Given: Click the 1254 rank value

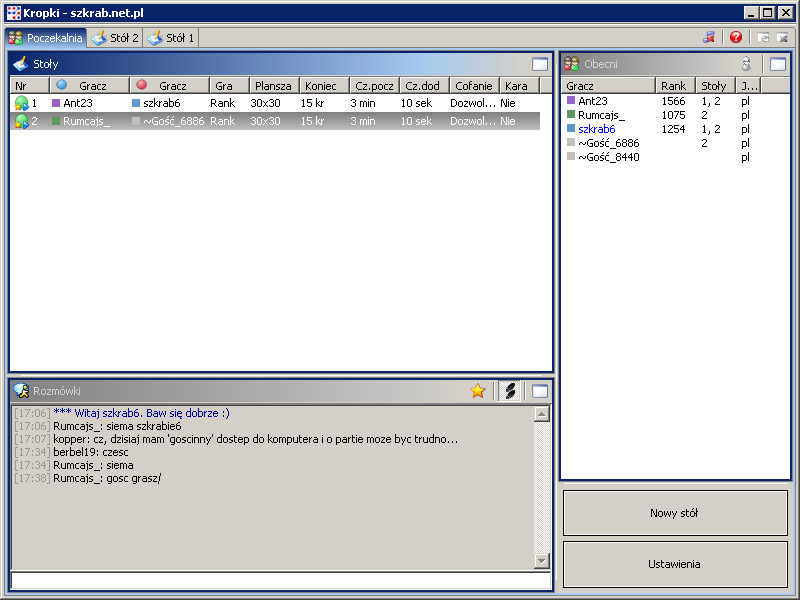Looking at the screenshot, I should [x=673, y=129].
